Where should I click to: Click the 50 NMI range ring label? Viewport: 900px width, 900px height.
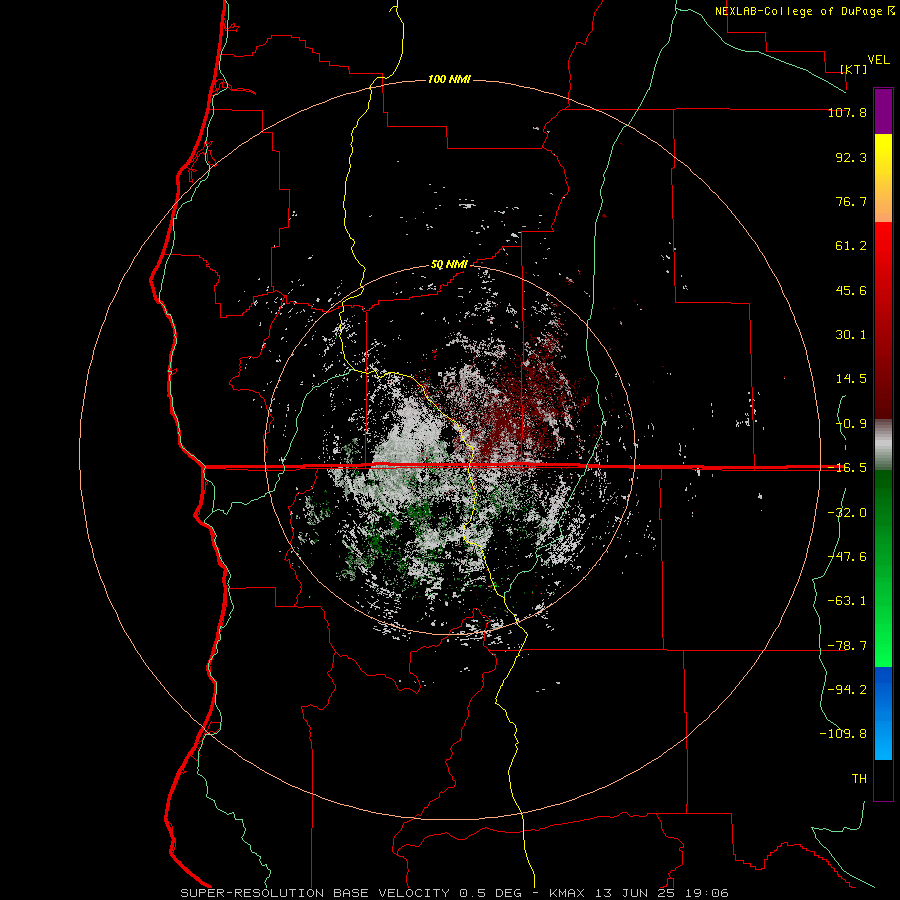tap(449, 265)
